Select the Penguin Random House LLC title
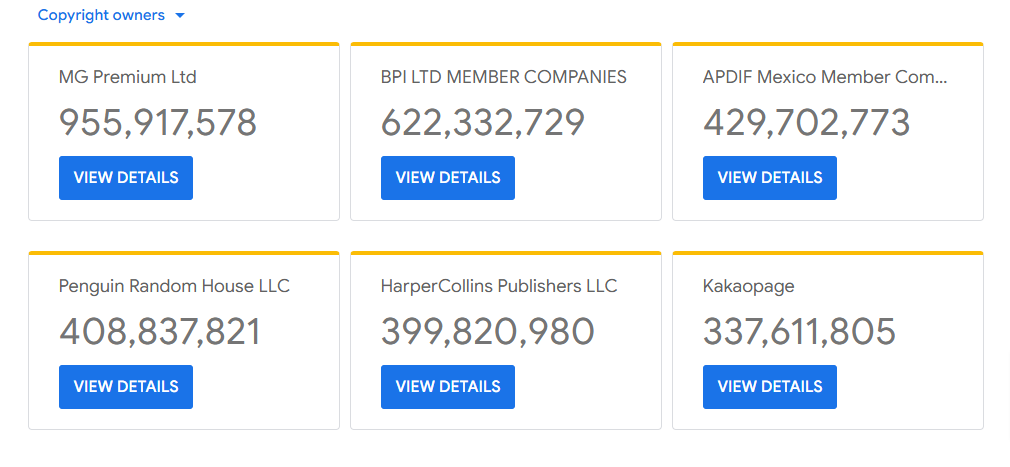This screenshot has width=1010, height=467. coord(174,287)
